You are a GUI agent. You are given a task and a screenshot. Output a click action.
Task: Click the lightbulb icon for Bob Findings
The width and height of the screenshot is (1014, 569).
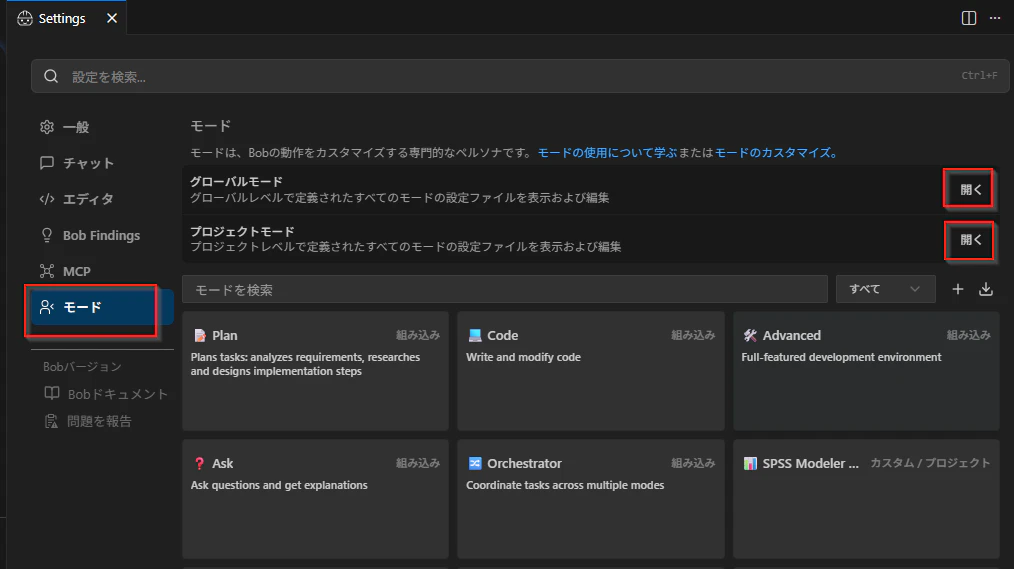(x=47, y=235)
